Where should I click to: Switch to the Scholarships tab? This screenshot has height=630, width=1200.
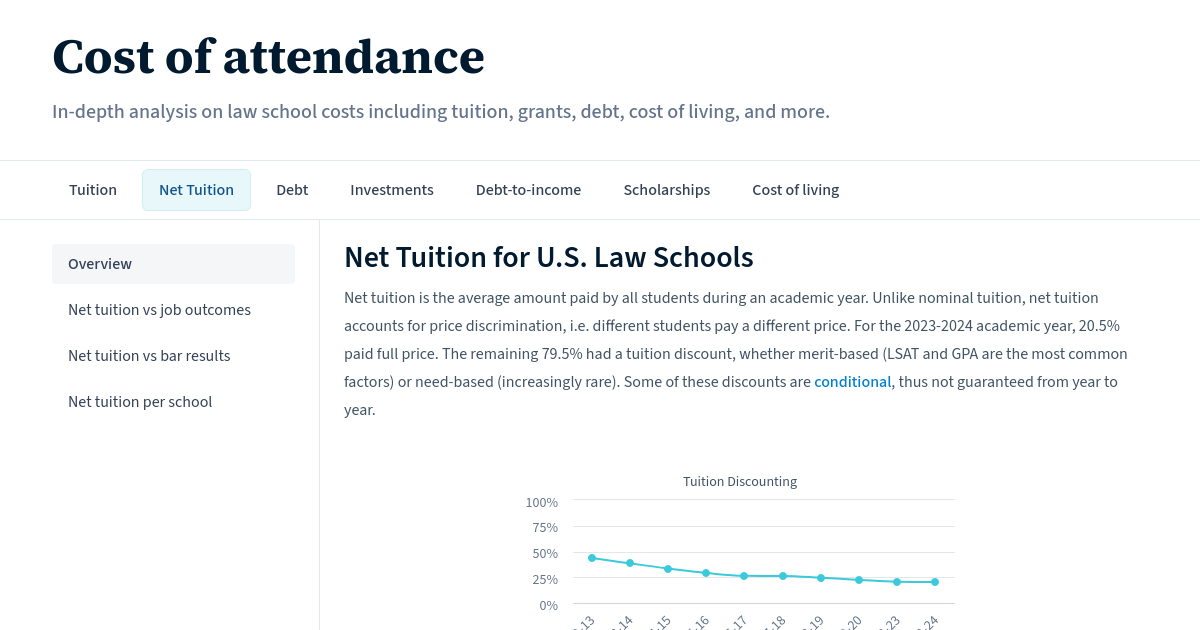tap(666, 189)
